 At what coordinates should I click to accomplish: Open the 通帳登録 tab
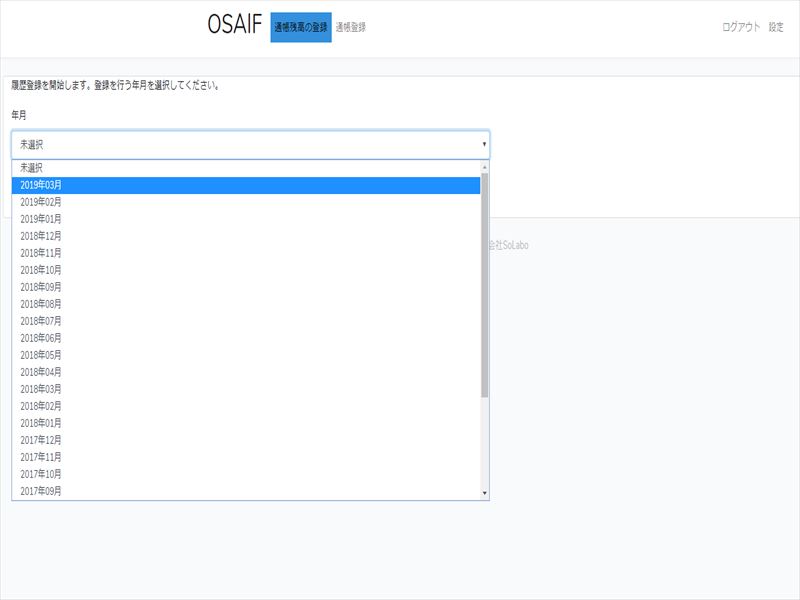(351, 27)
